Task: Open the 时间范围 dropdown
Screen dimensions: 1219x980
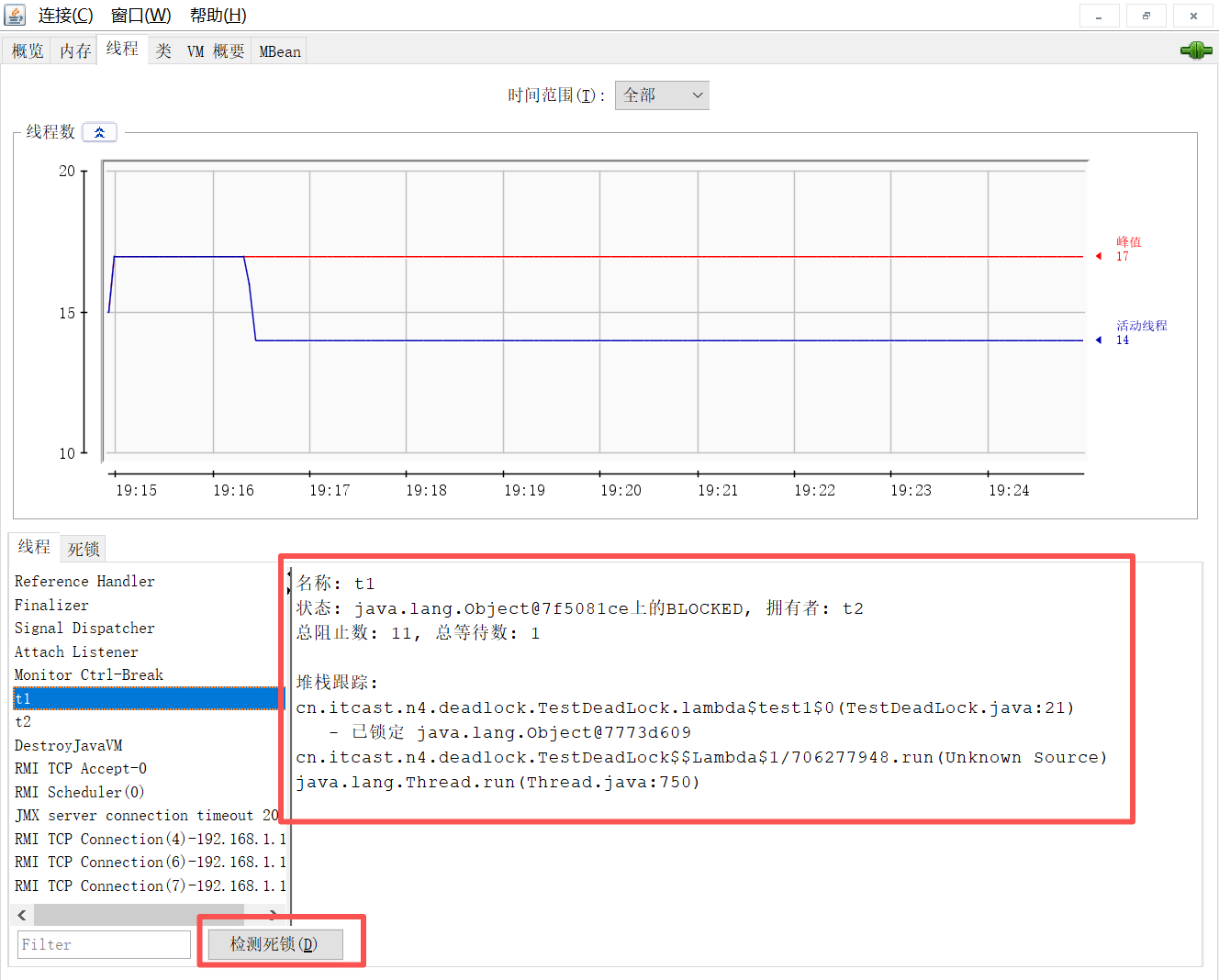Action: pyautogui.click(x=662, y=95)
